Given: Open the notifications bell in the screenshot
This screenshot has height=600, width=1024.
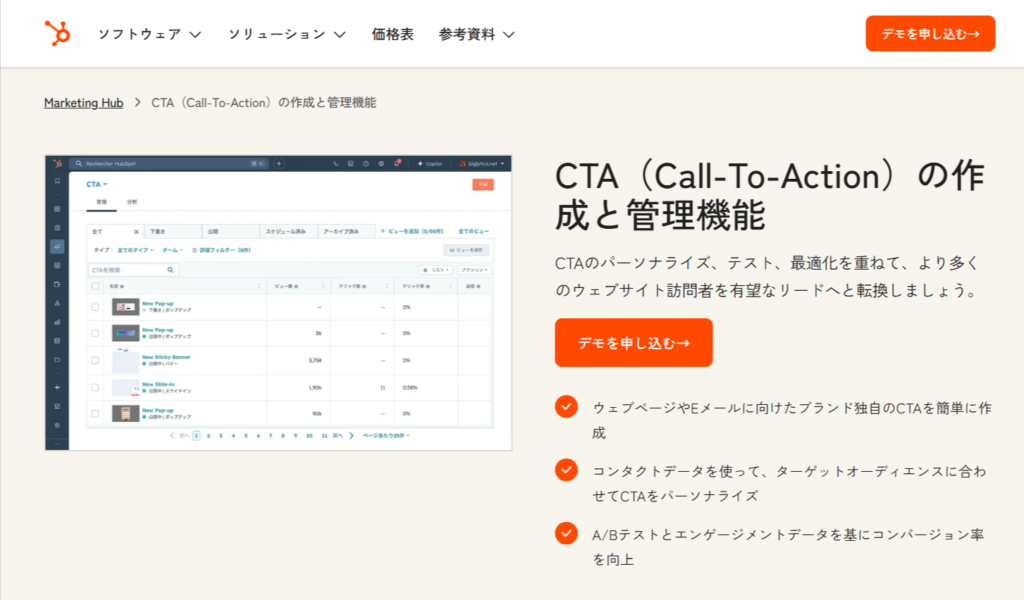Looking at the screenshot, I should [396, 163].
